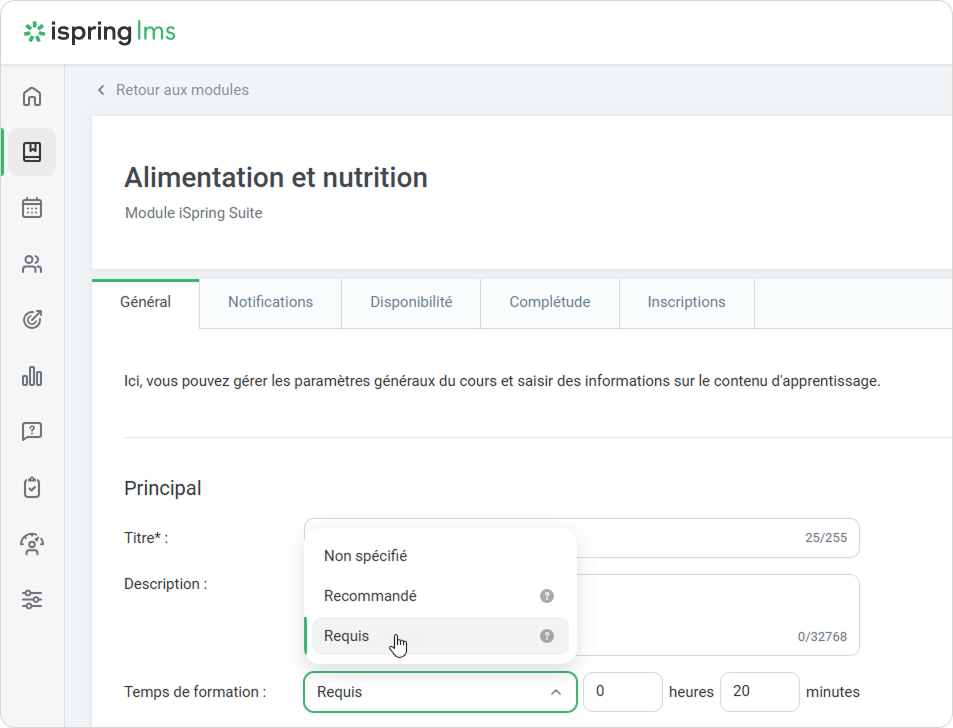
Task: Click the help icon beside Recommandé
Action: pyautogui.click(x=547, y=596)
